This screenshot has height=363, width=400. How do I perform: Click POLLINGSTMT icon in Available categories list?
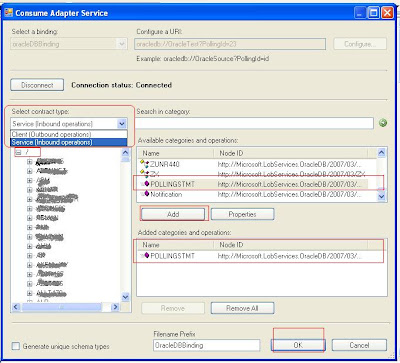point(145,184)
